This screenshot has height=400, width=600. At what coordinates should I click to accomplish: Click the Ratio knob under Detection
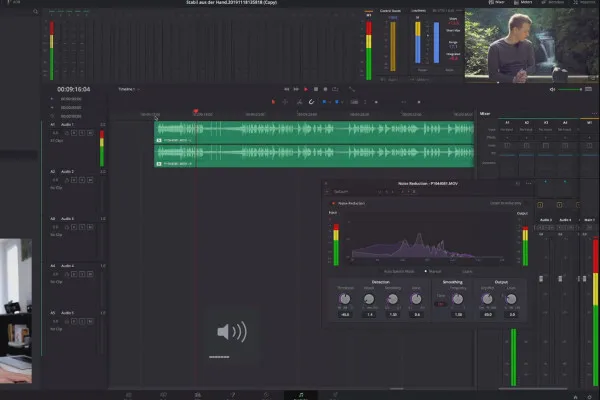click(x=416, y=299)
